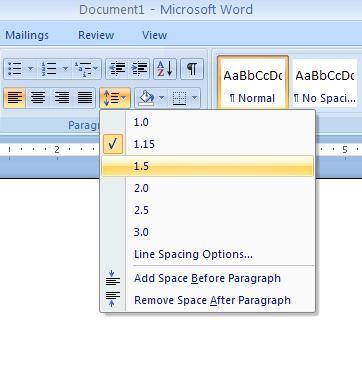This screenshot has width=362, height=376.
Task: Choose 2.5 line spacing
Action: 207,210
